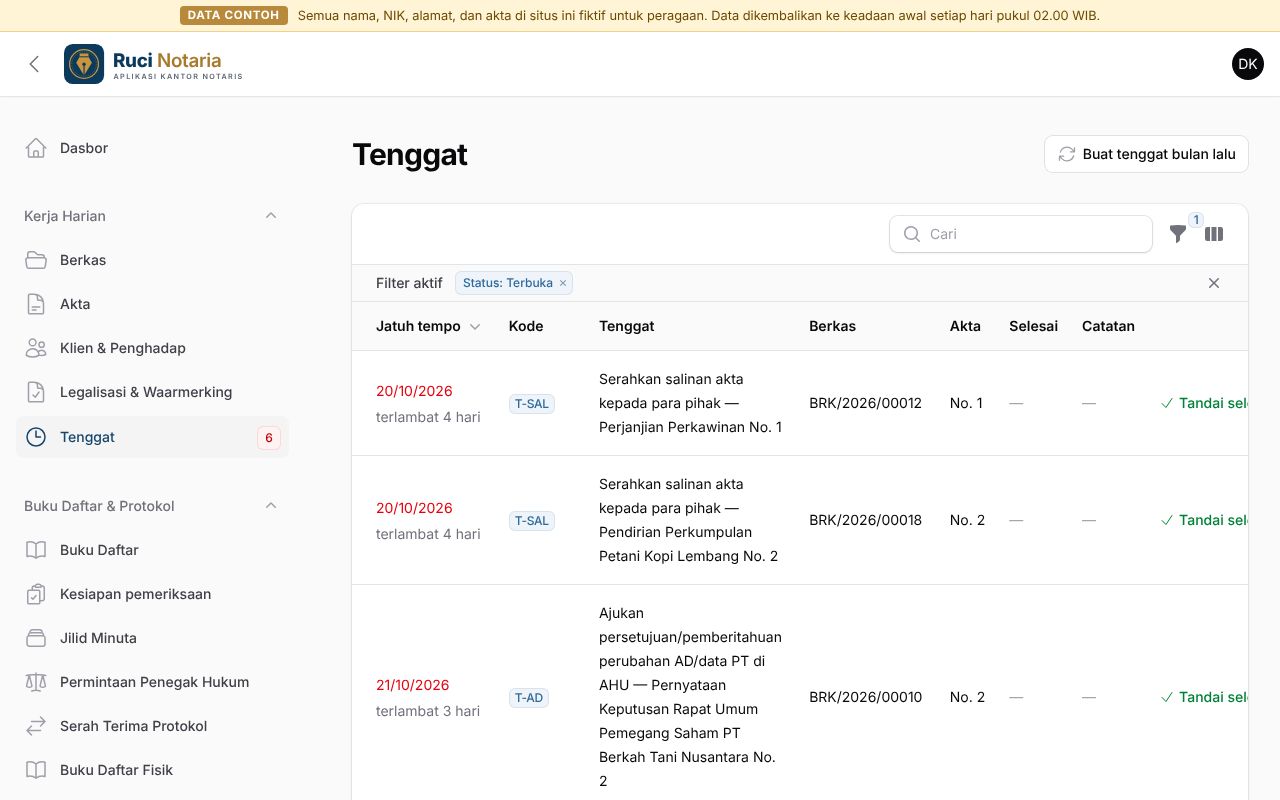
Task: Click the Akta document icon
Action: point(36,304)
